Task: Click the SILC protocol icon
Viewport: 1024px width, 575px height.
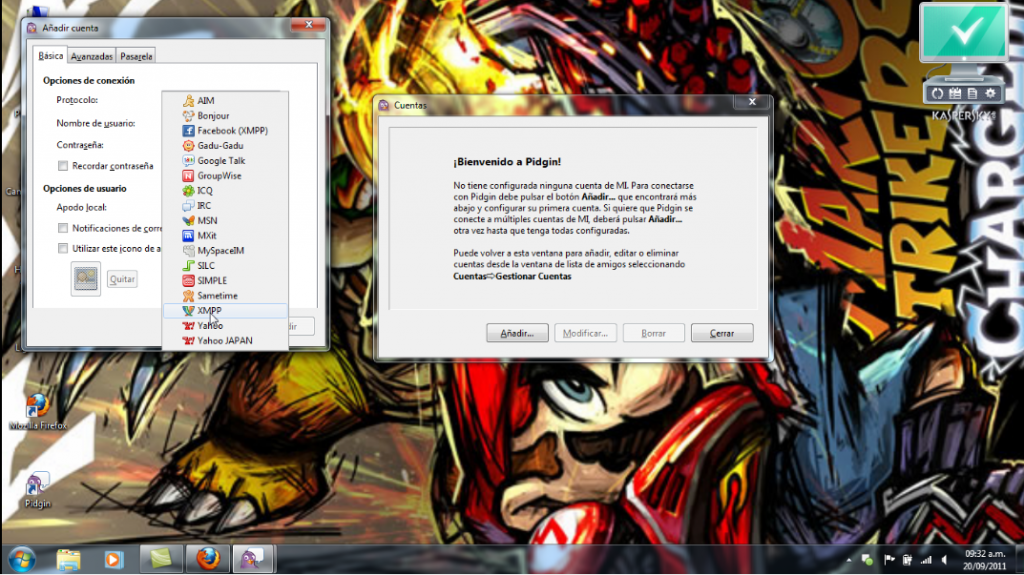Action: click(x=188, y=266)
